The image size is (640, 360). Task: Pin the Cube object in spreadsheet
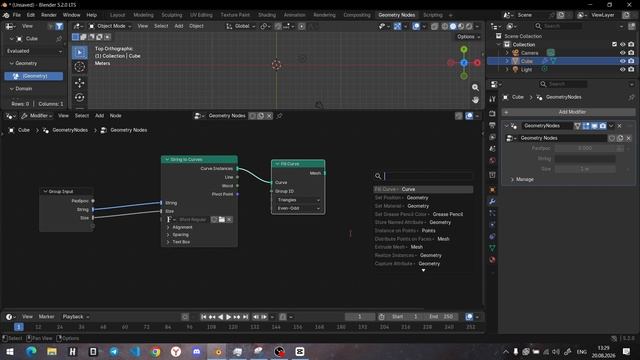(x=59, y=39)
